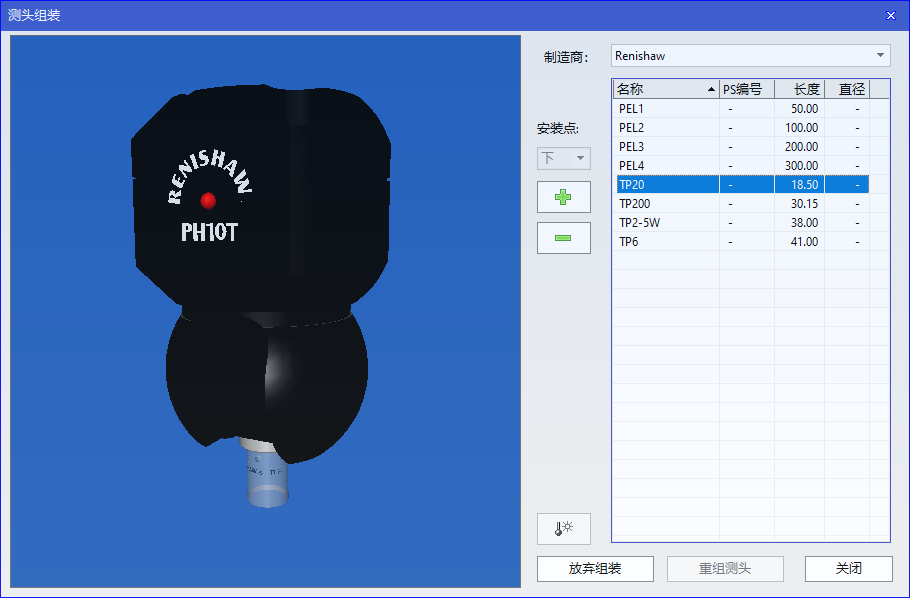
Task: Select the PEL2 row
Action: click(741, 128)
